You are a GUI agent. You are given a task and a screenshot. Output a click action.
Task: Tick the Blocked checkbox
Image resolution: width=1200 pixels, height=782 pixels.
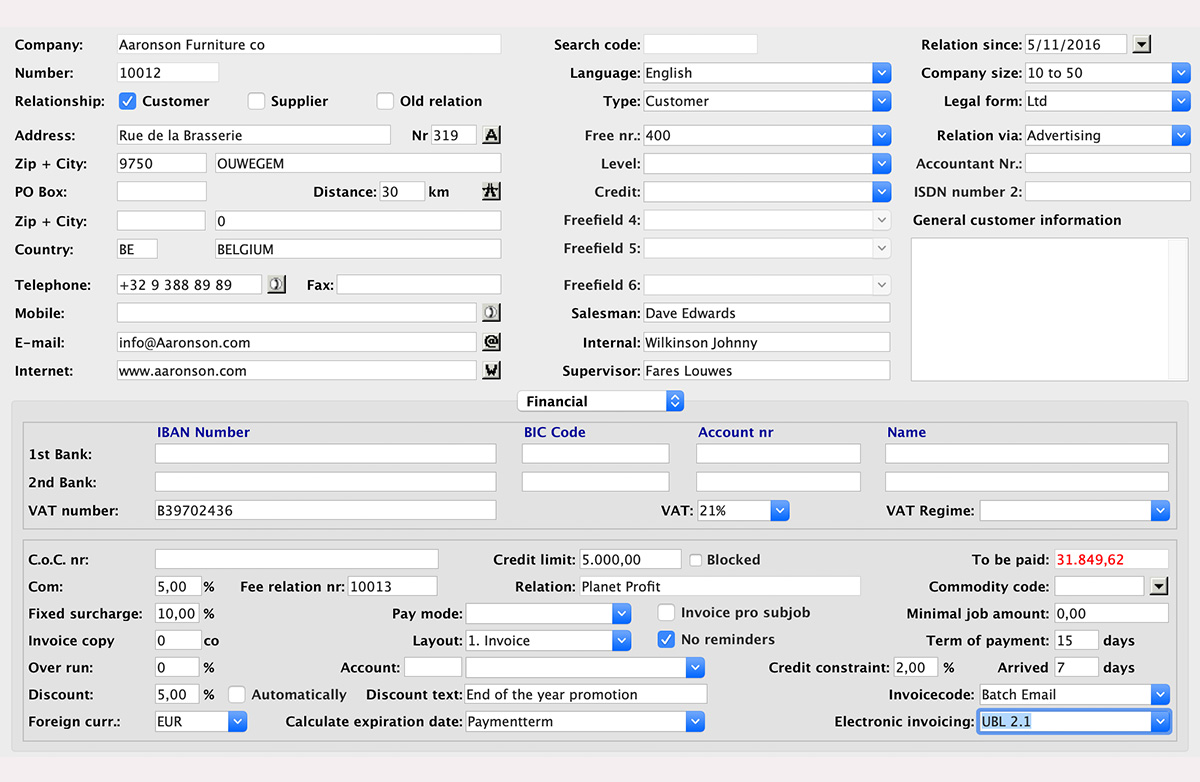(x=696, y=560)
